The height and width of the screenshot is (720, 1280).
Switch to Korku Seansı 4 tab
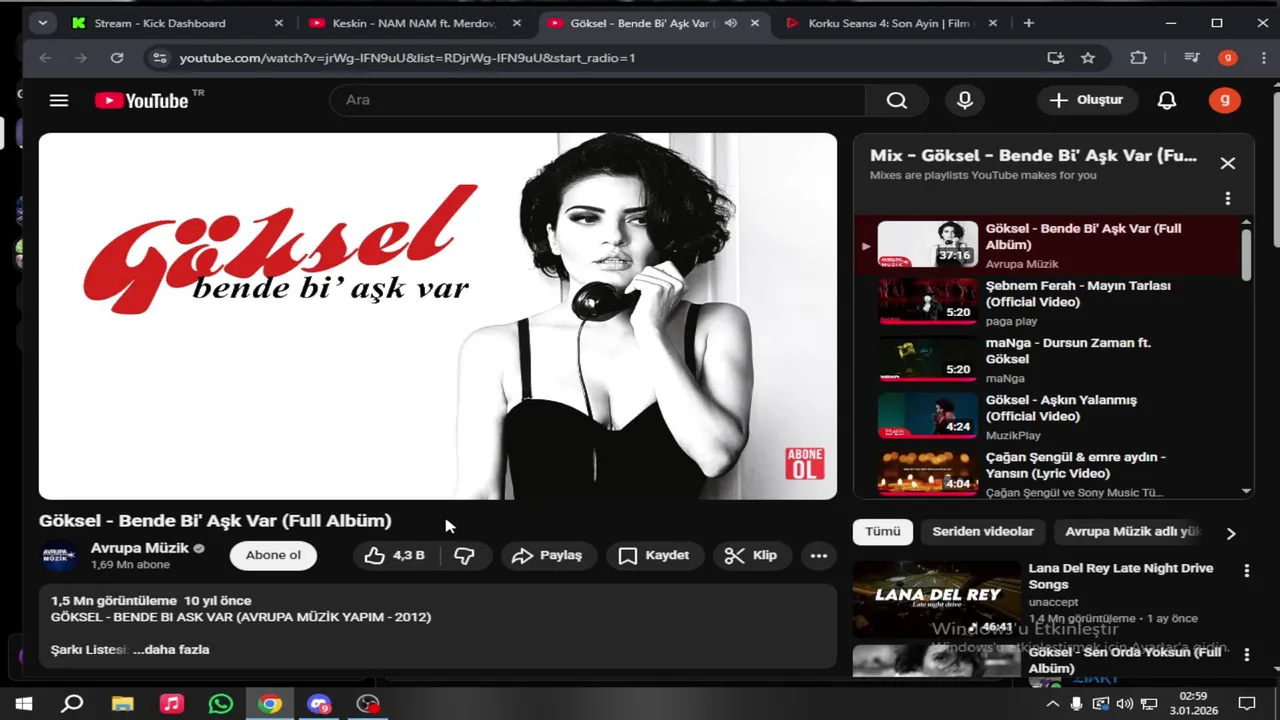891,23
